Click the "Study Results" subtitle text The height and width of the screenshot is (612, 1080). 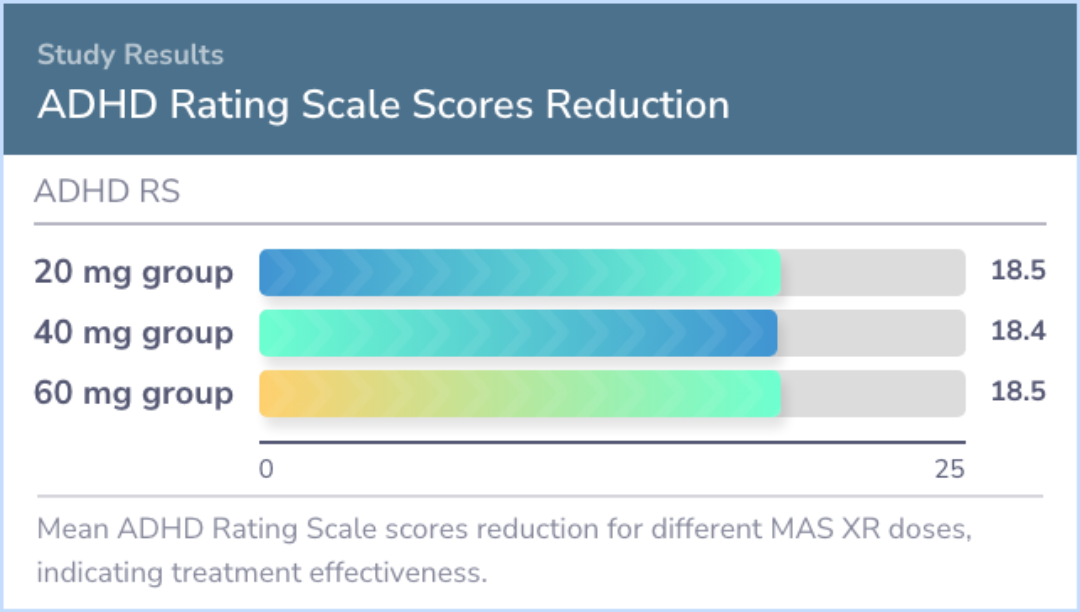pyautogui.click(x=130, y=54)
